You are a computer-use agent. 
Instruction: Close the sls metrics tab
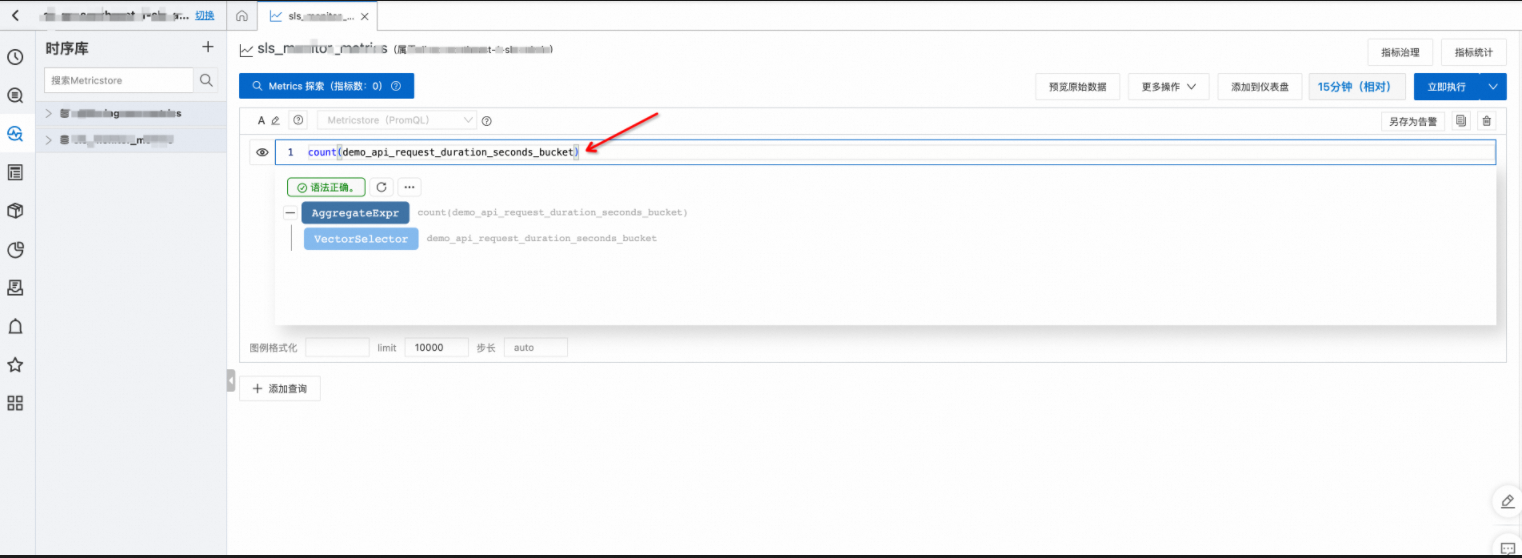click(364, 17)
